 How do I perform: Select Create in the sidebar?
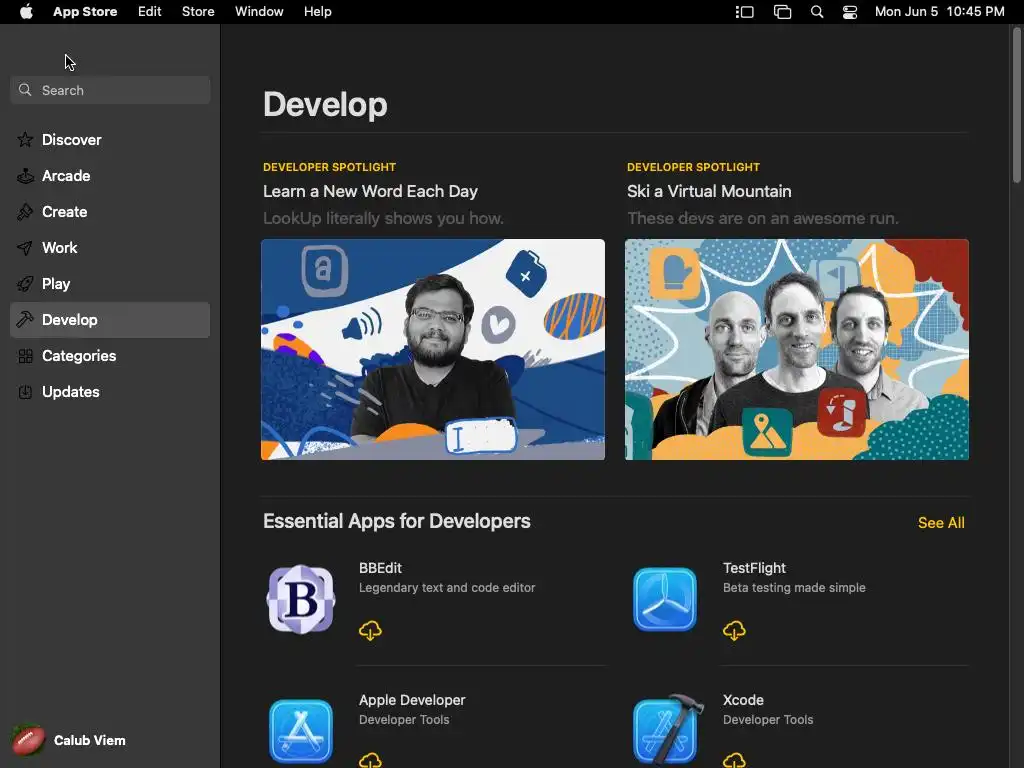click(x=110, y=212)
